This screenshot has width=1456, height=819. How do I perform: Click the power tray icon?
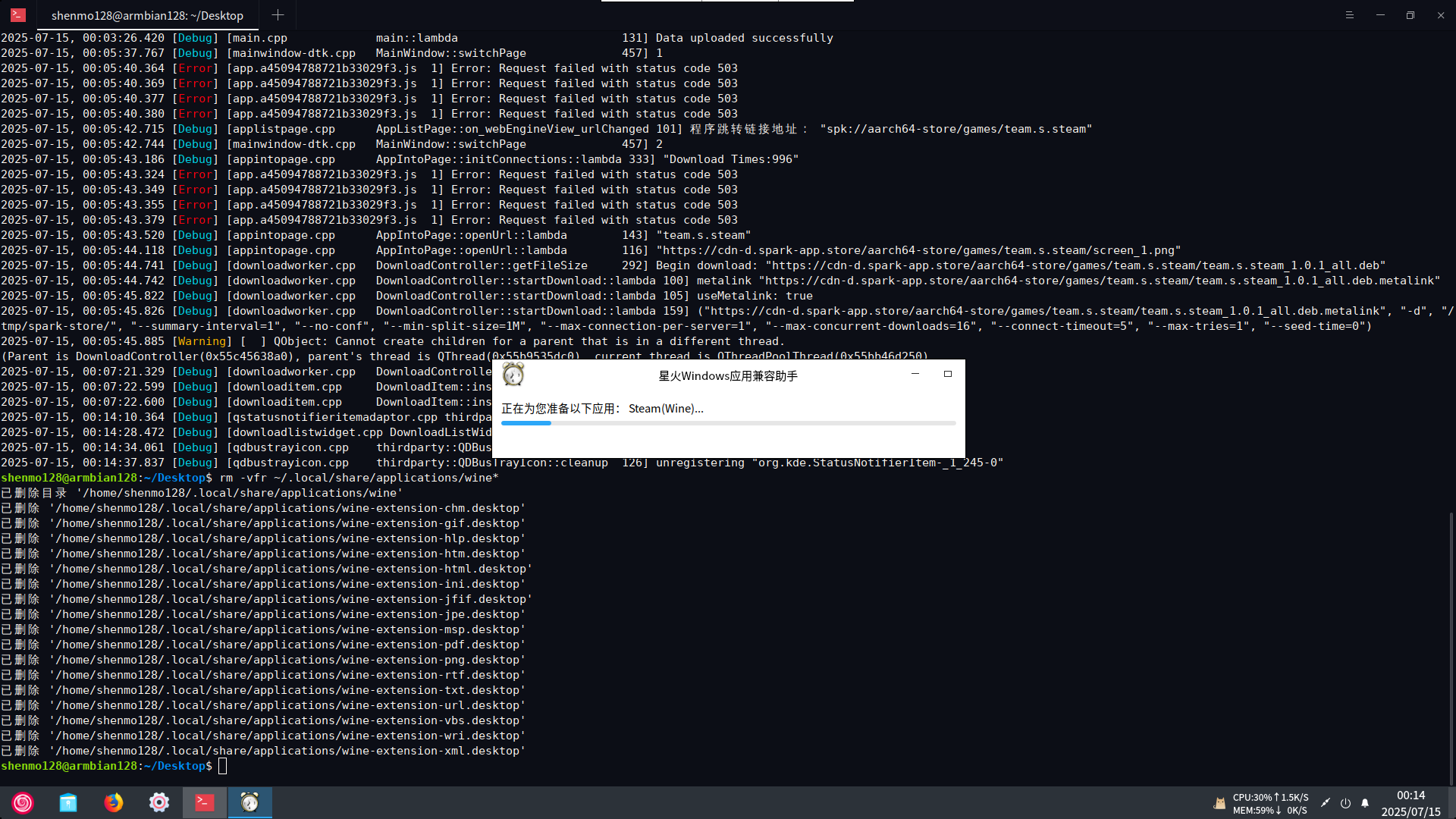(x=1345, y=803)
